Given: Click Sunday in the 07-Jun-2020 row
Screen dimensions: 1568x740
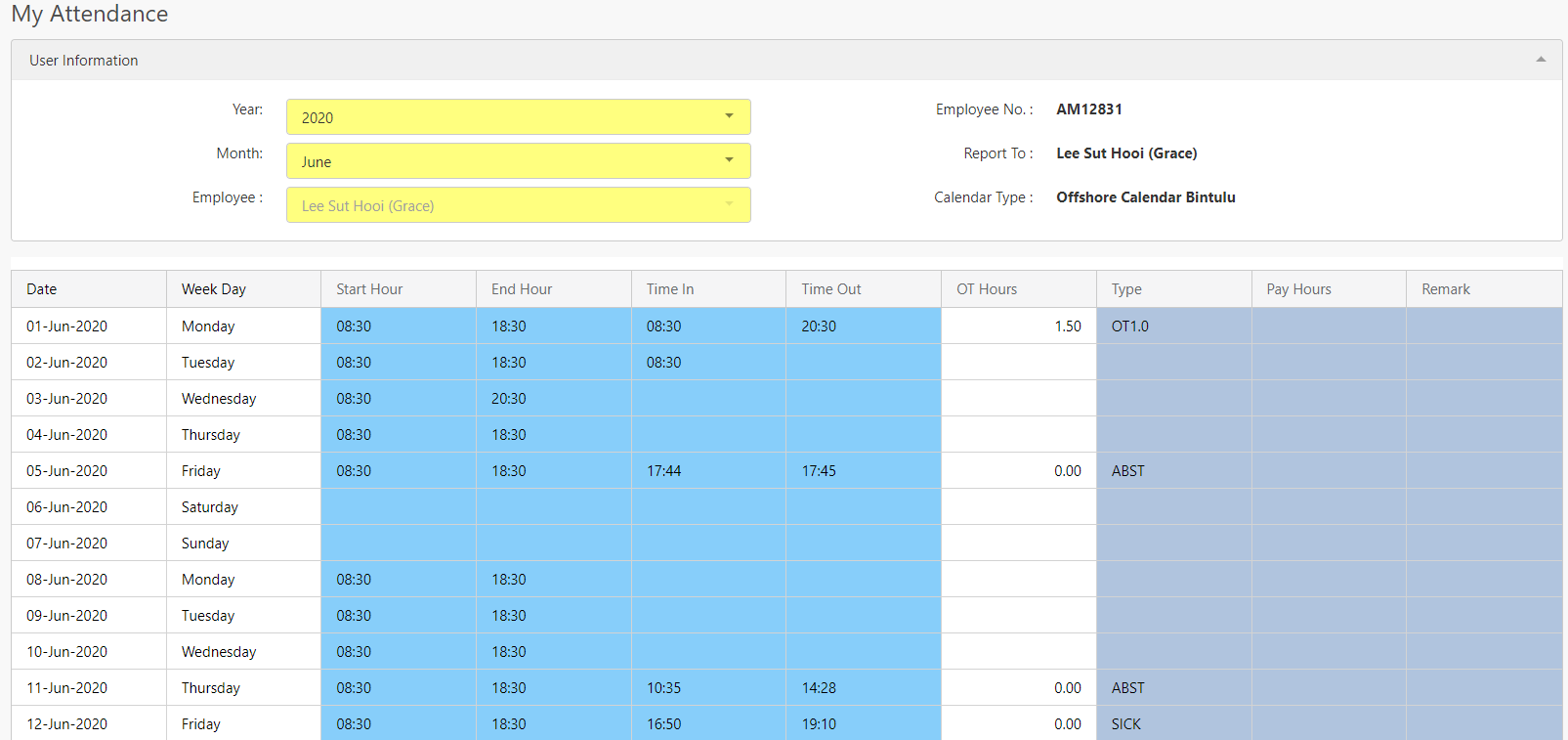Looking at the screenshot, I should click(243, 544).
